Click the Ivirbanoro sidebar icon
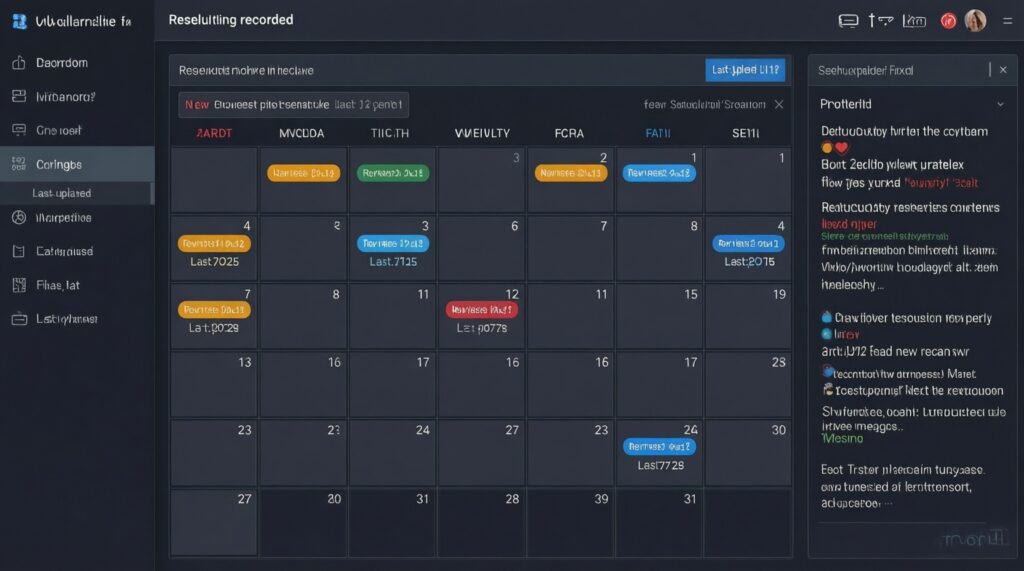The image size is (1024, 571). [x=18, y=97]
